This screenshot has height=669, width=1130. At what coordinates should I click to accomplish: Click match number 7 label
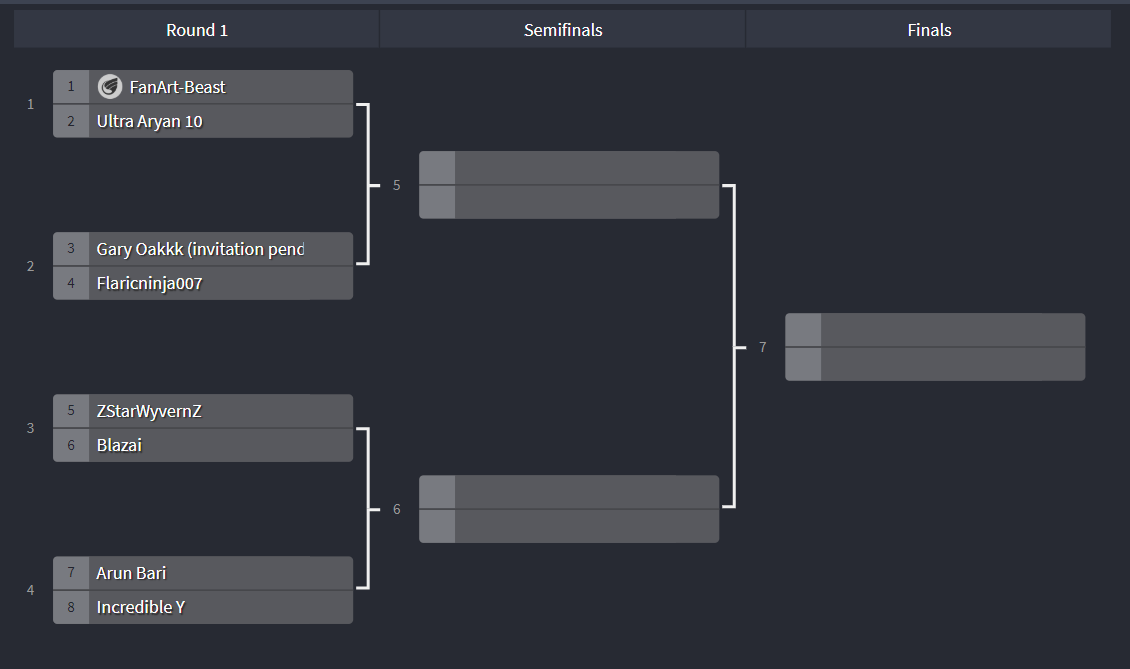pos(762,347)
